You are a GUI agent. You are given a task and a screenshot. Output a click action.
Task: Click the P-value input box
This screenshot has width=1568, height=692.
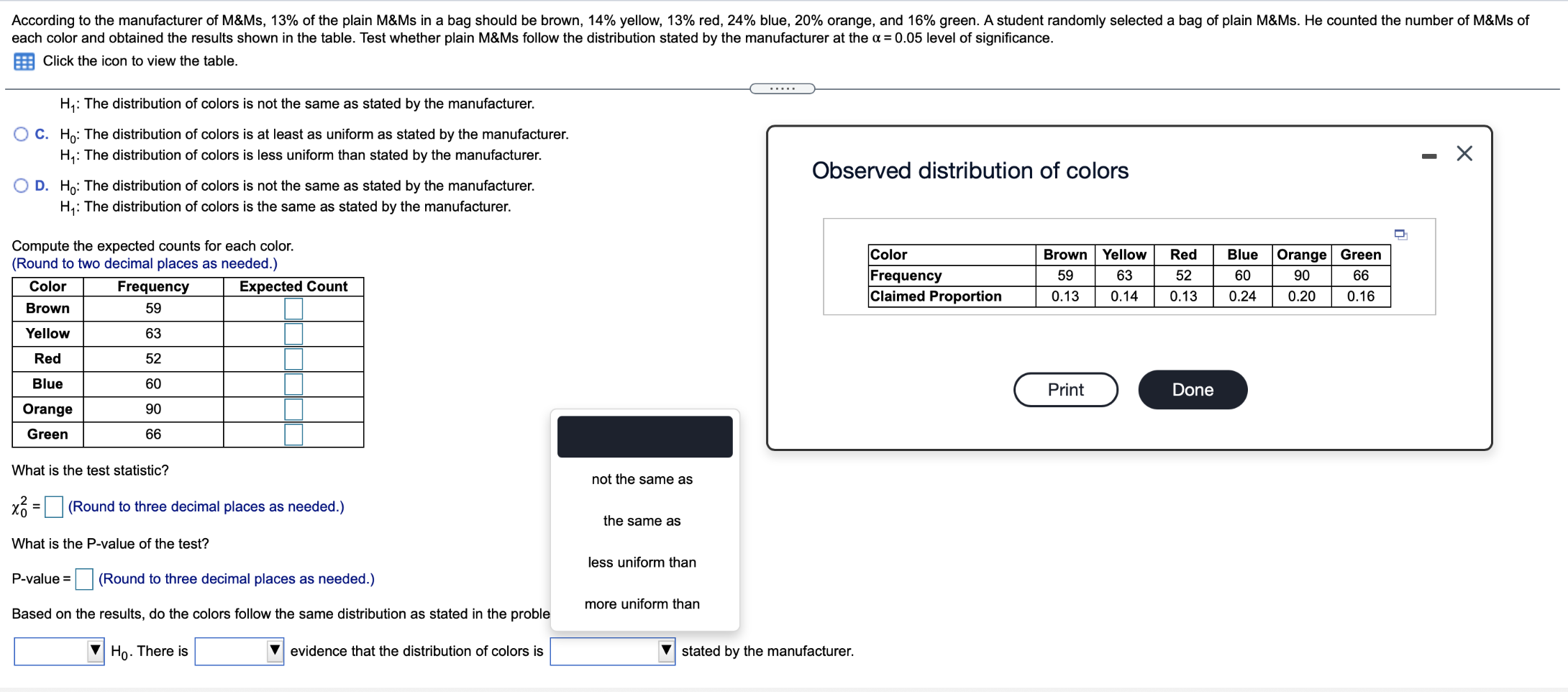click(x=84, y=579)
